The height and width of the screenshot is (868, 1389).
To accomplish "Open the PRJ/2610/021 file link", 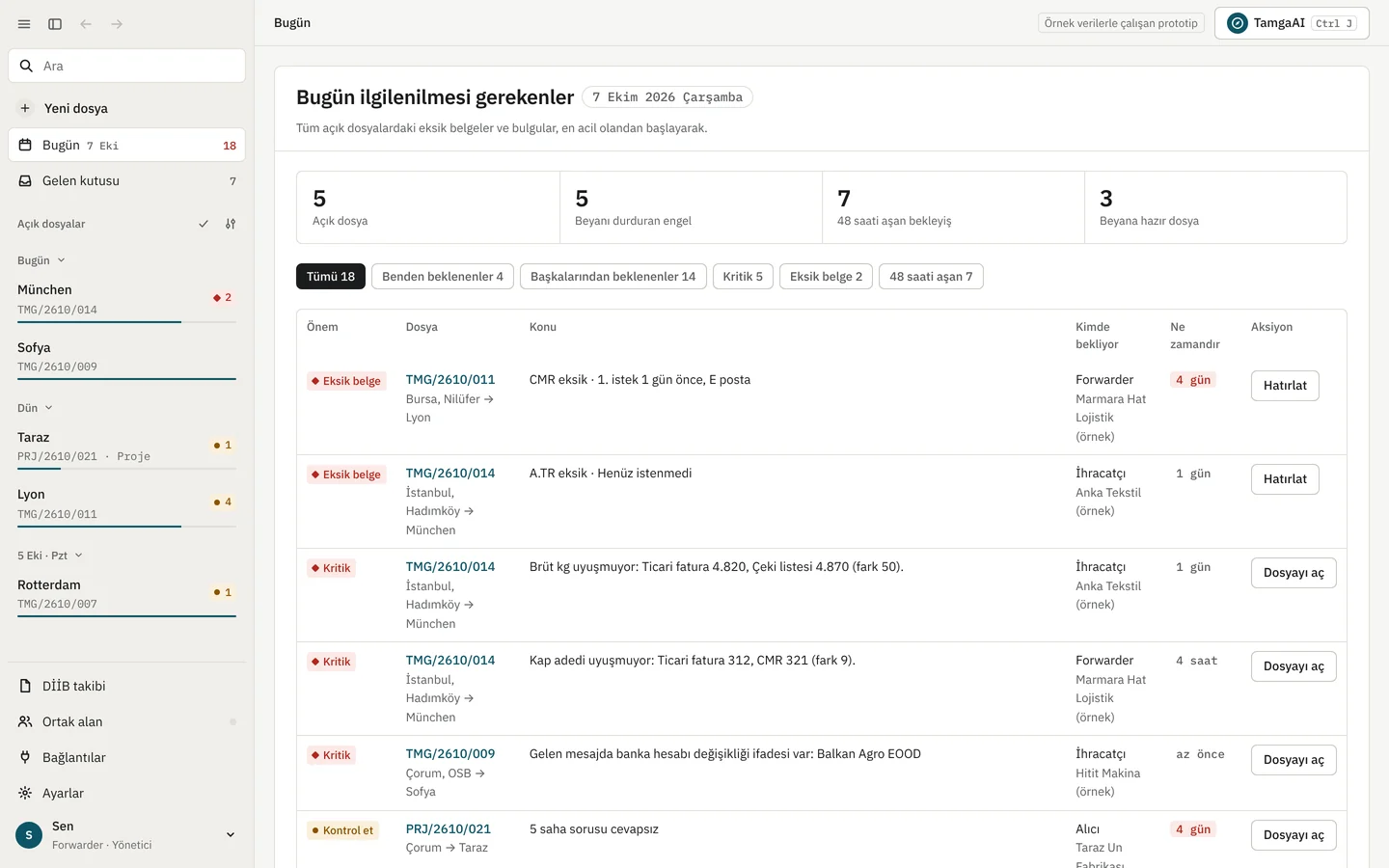I will pos(449,829).
